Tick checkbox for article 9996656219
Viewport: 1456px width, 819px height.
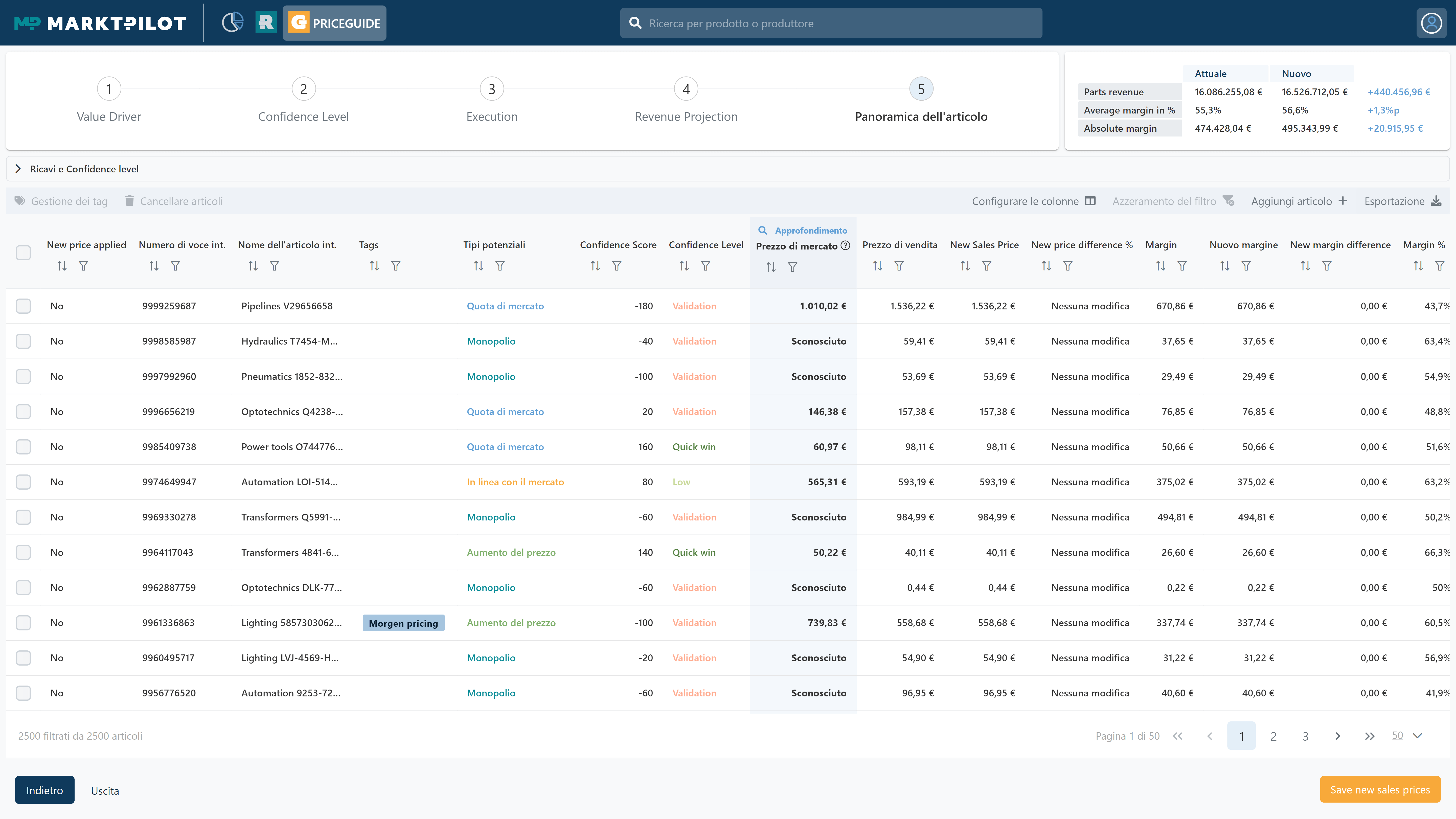click(x=23, y=412)
